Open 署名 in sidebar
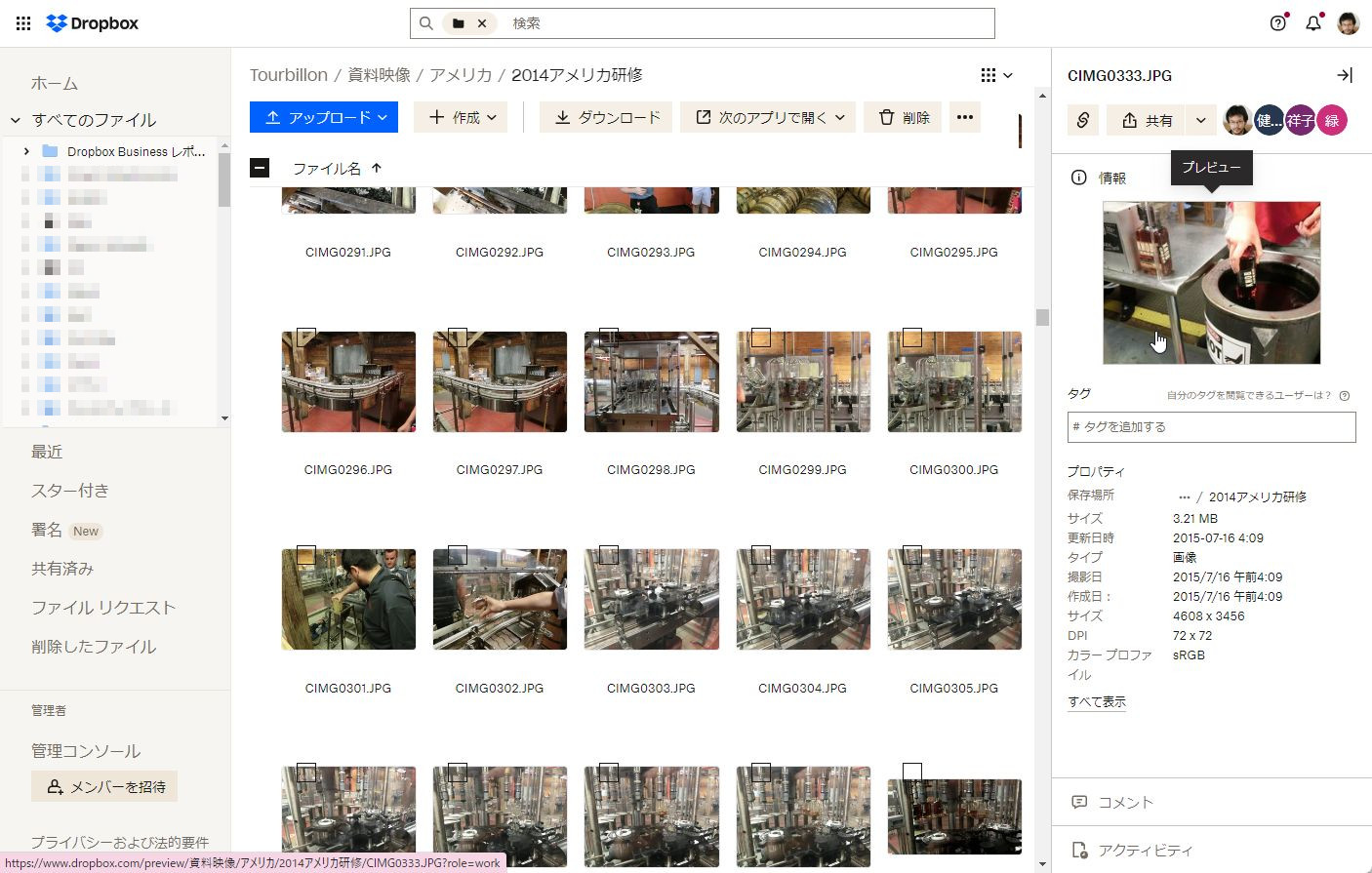Image resolution: width=1372 pixels, height=873 pixels. (x=47, y=530)
